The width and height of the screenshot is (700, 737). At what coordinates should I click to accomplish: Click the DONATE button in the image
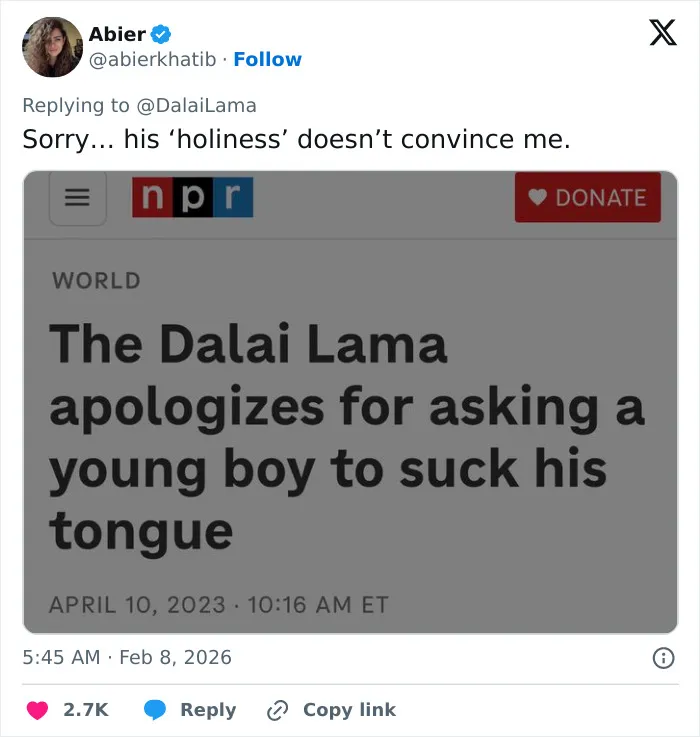click(x=588, y=197)
